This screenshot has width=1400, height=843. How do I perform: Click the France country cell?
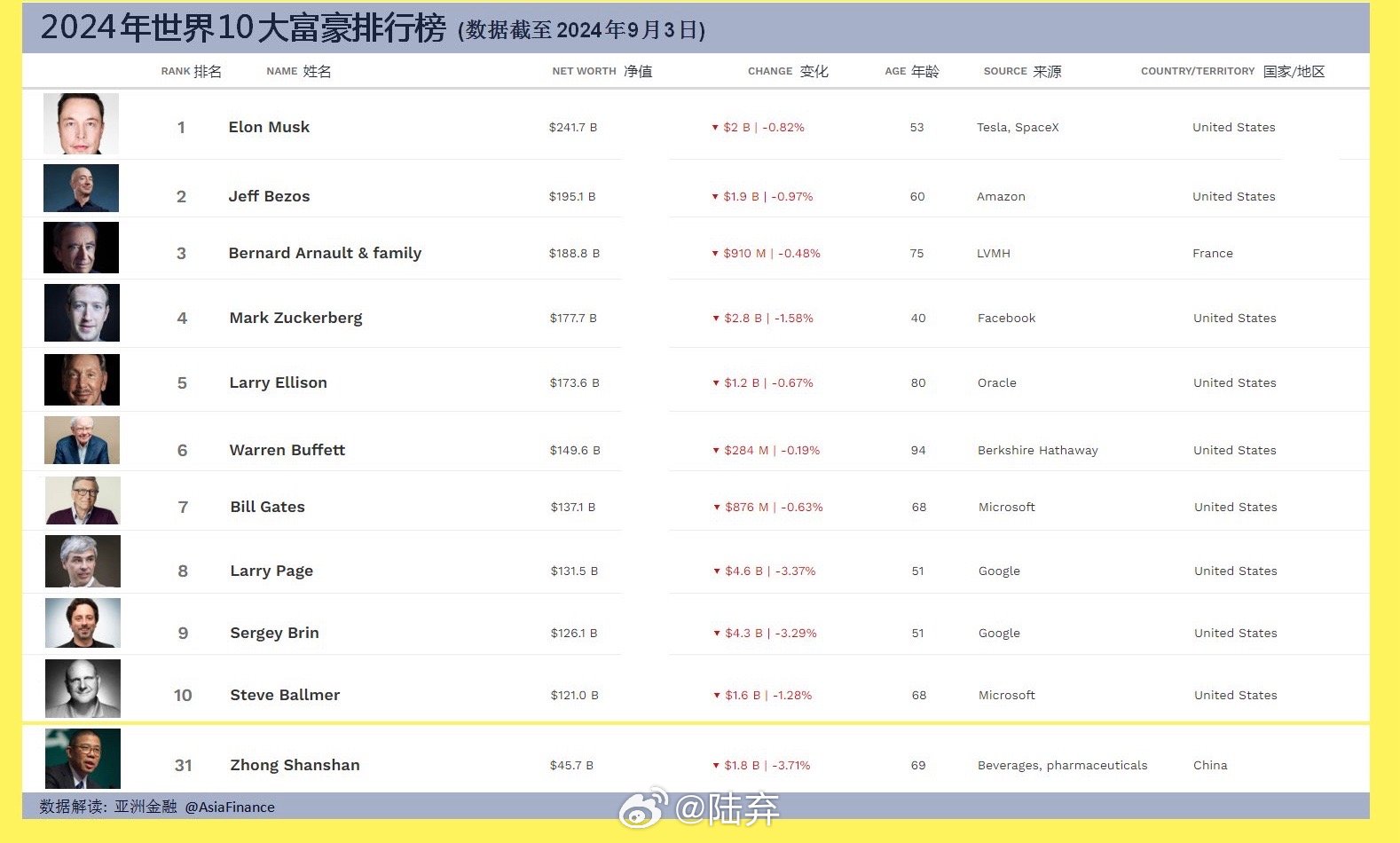(1213, 254)
